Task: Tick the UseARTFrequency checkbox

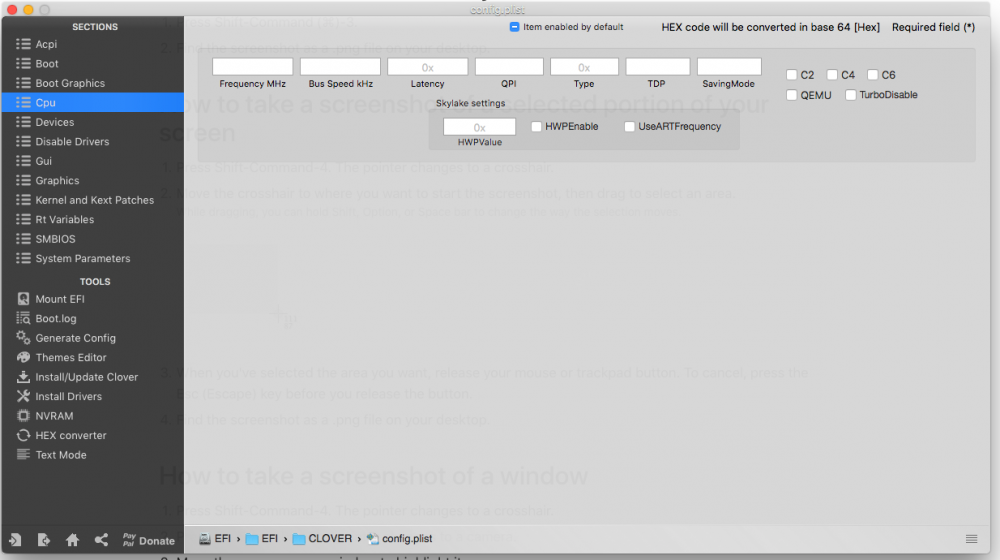Action: [x=629, y=126]
